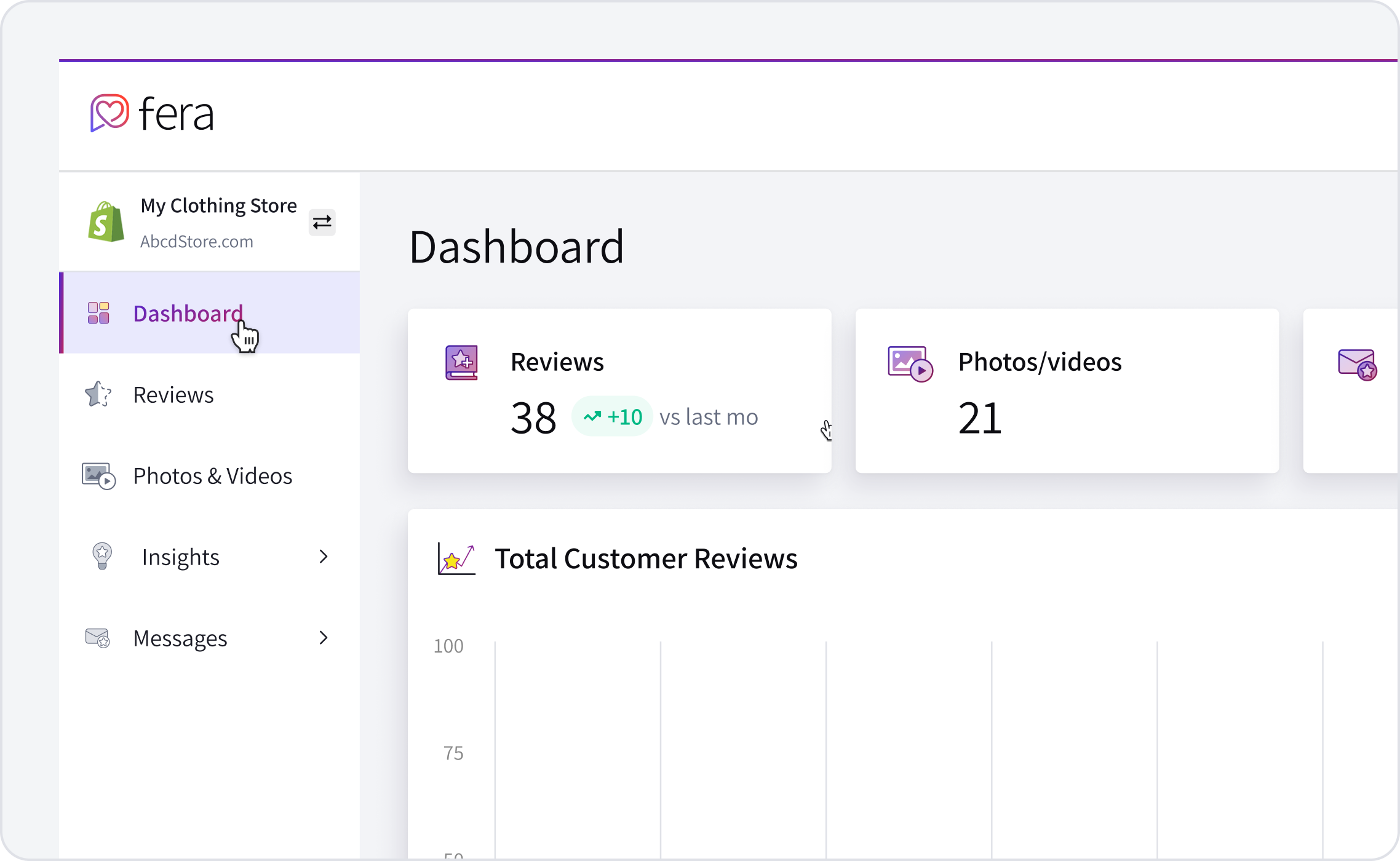
Task: Click the 100 y-axis label
Action: (448, 646)
